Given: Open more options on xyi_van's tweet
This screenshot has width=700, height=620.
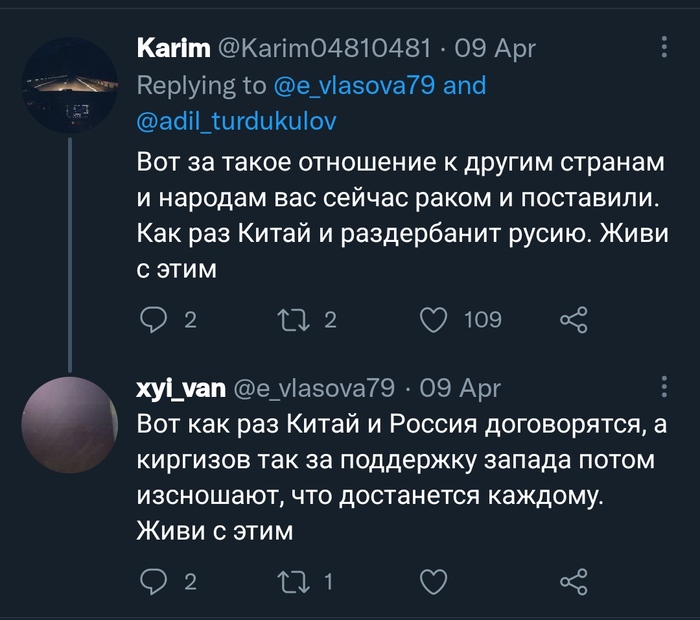Looking at the screenshot, I should [x=666, y=386].
